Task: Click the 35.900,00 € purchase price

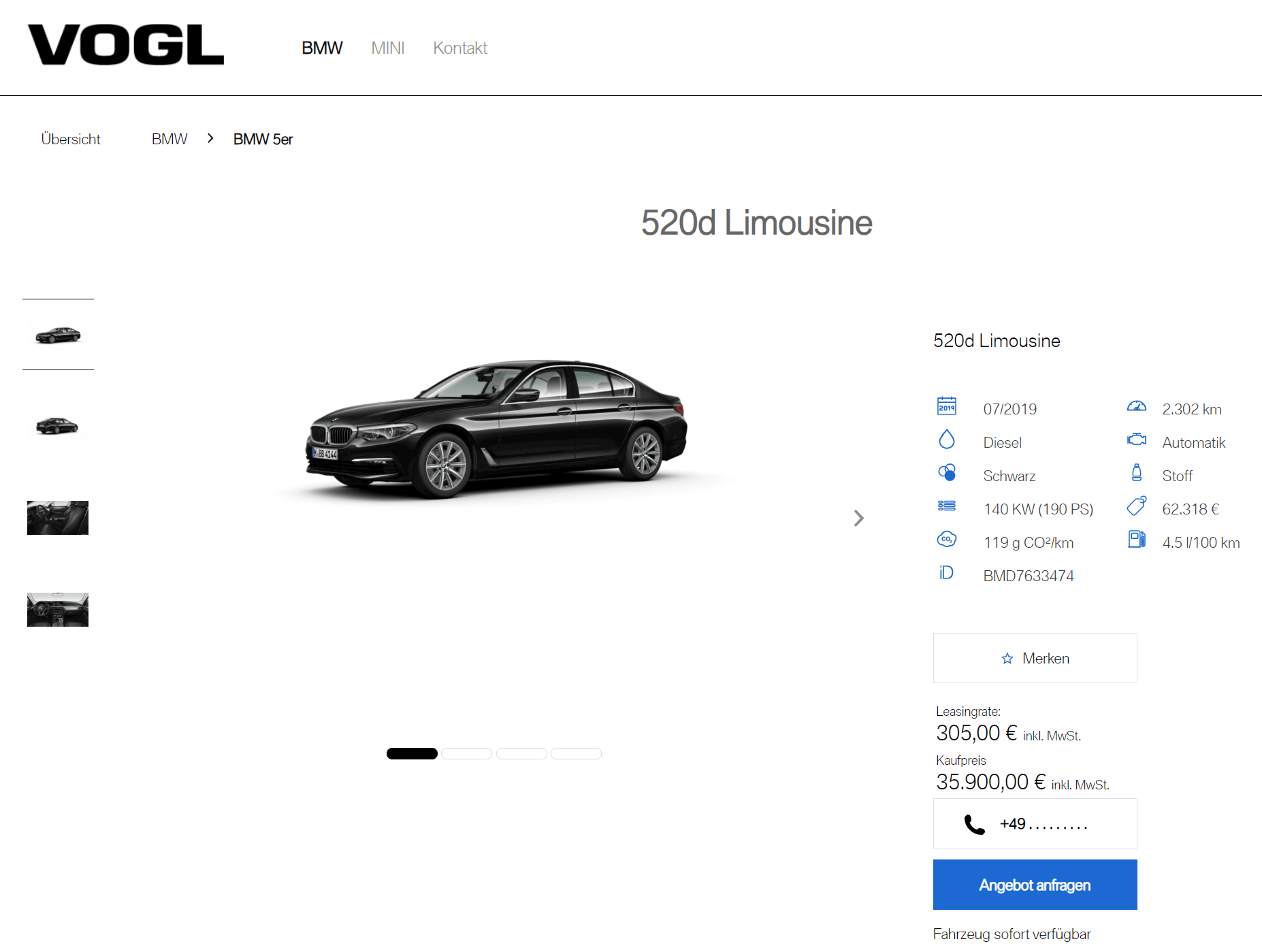Action: point(990,782)
